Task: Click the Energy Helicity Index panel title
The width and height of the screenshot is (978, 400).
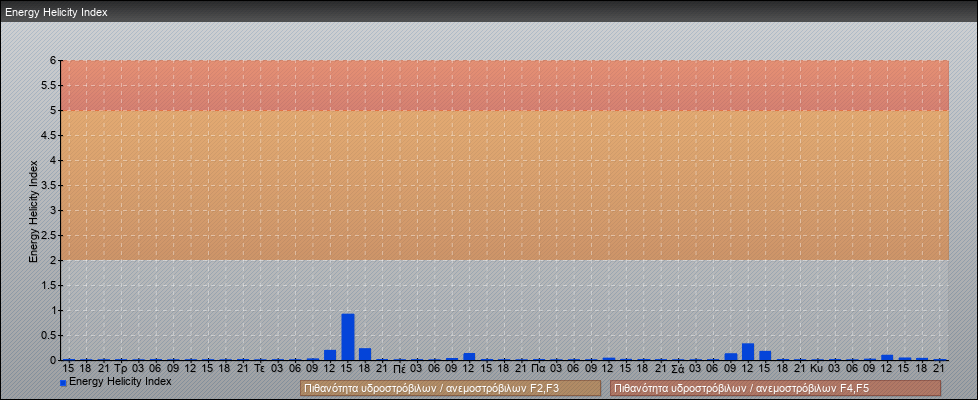Action: 56,12
